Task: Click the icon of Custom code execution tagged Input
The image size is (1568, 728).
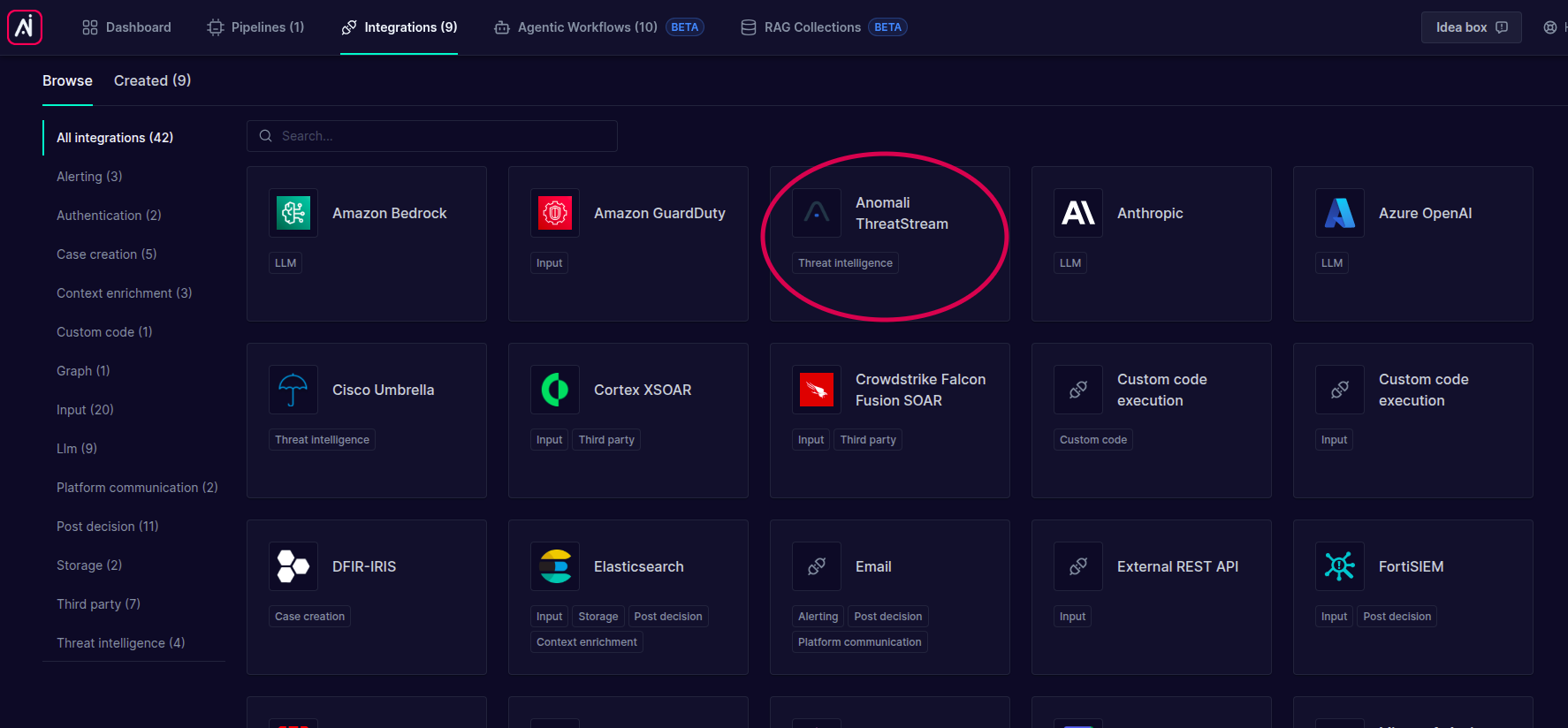Action: pyautogui.click(x=1340, y=390)
